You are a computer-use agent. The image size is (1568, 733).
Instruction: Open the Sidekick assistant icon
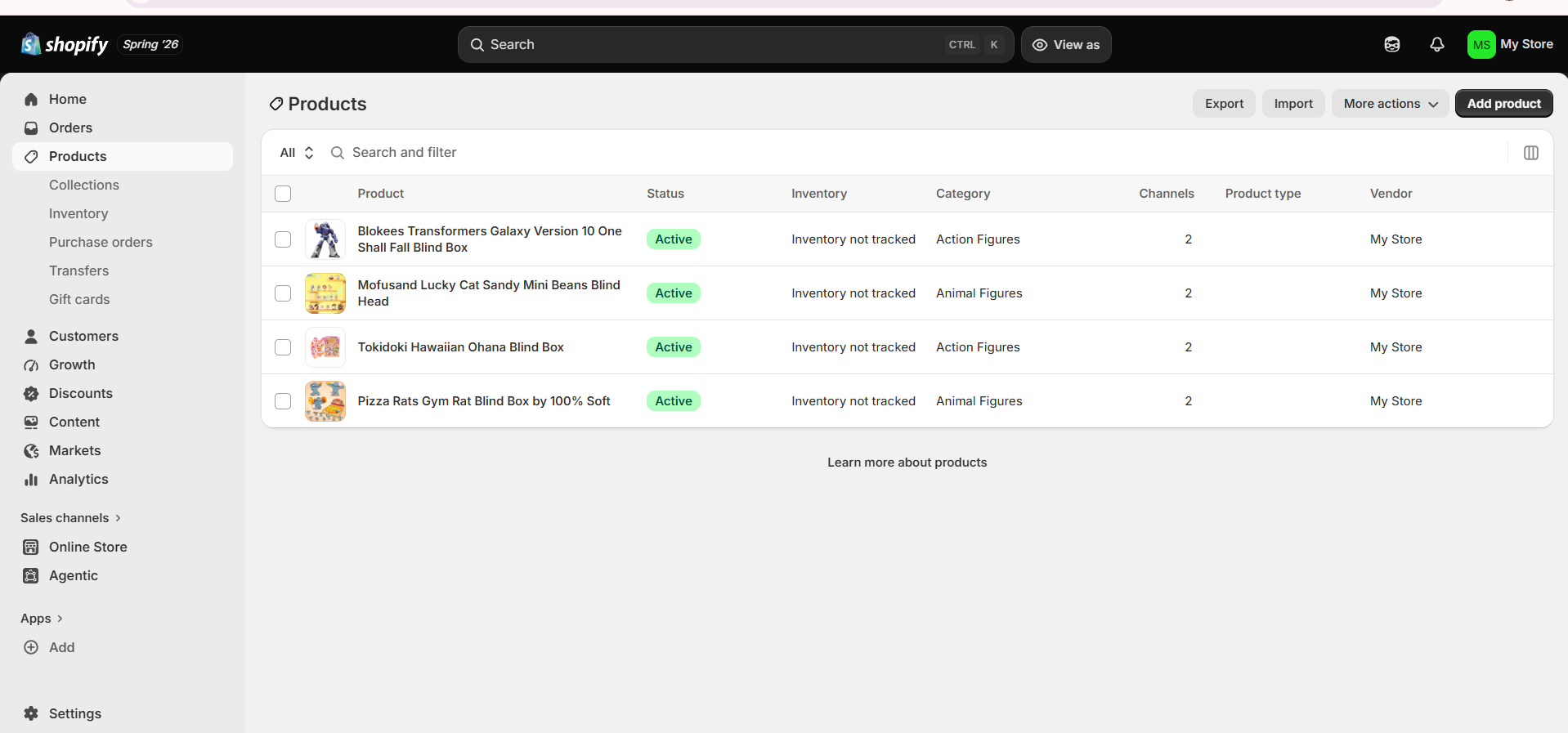(1392, 44)
